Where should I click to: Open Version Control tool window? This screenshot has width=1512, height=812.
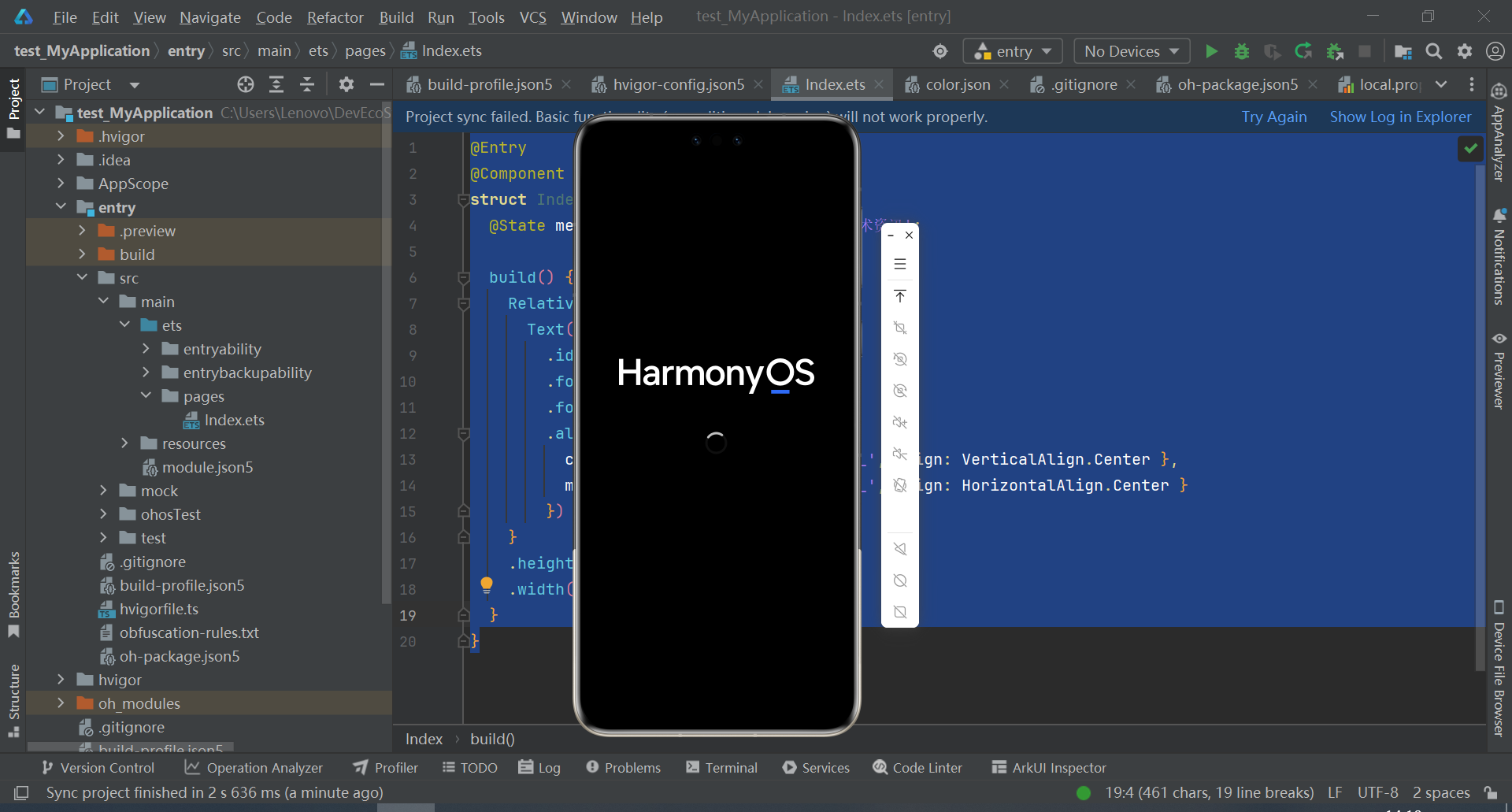pos(98,768)
